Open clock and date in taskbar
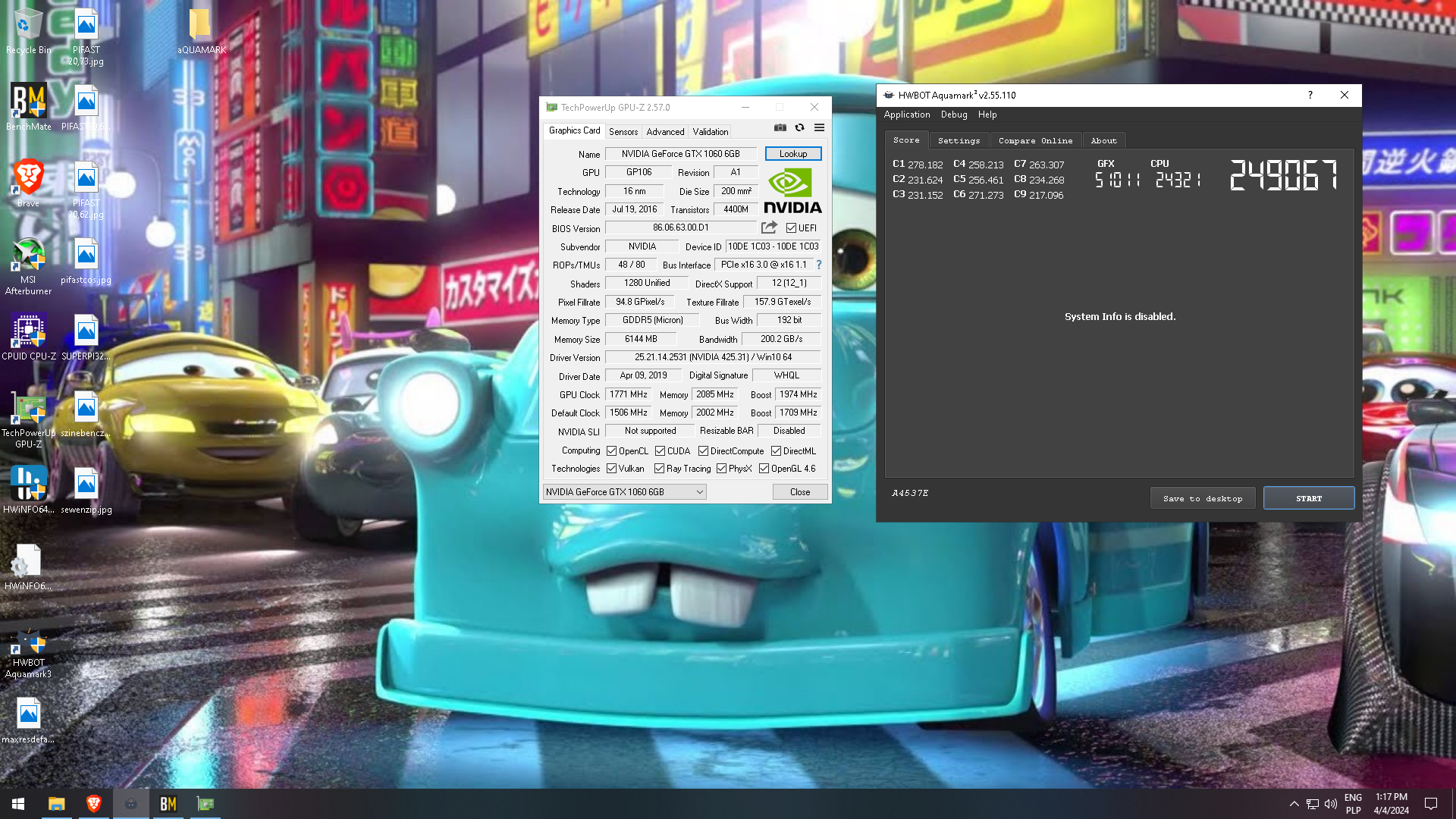 click(1391, 804)
